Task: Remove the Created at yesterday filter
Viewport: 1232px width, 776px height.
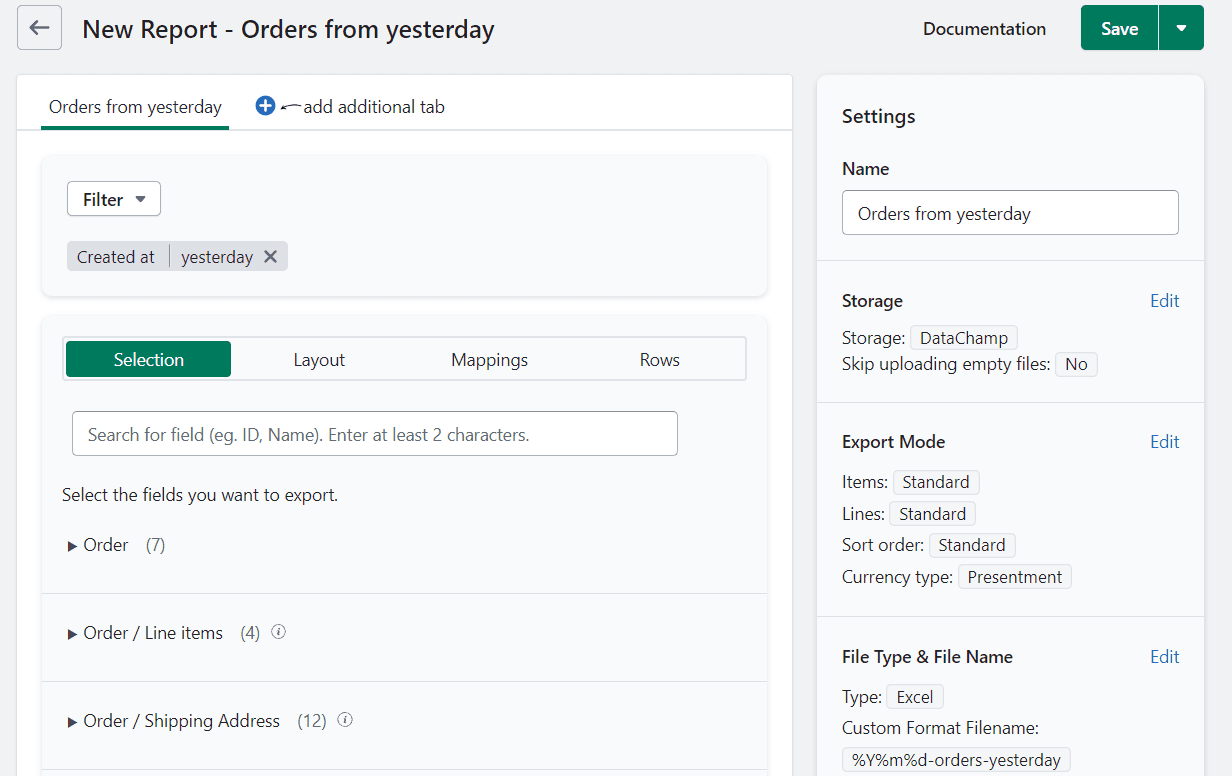Action: pyautogui.click(x=270, y=257)
